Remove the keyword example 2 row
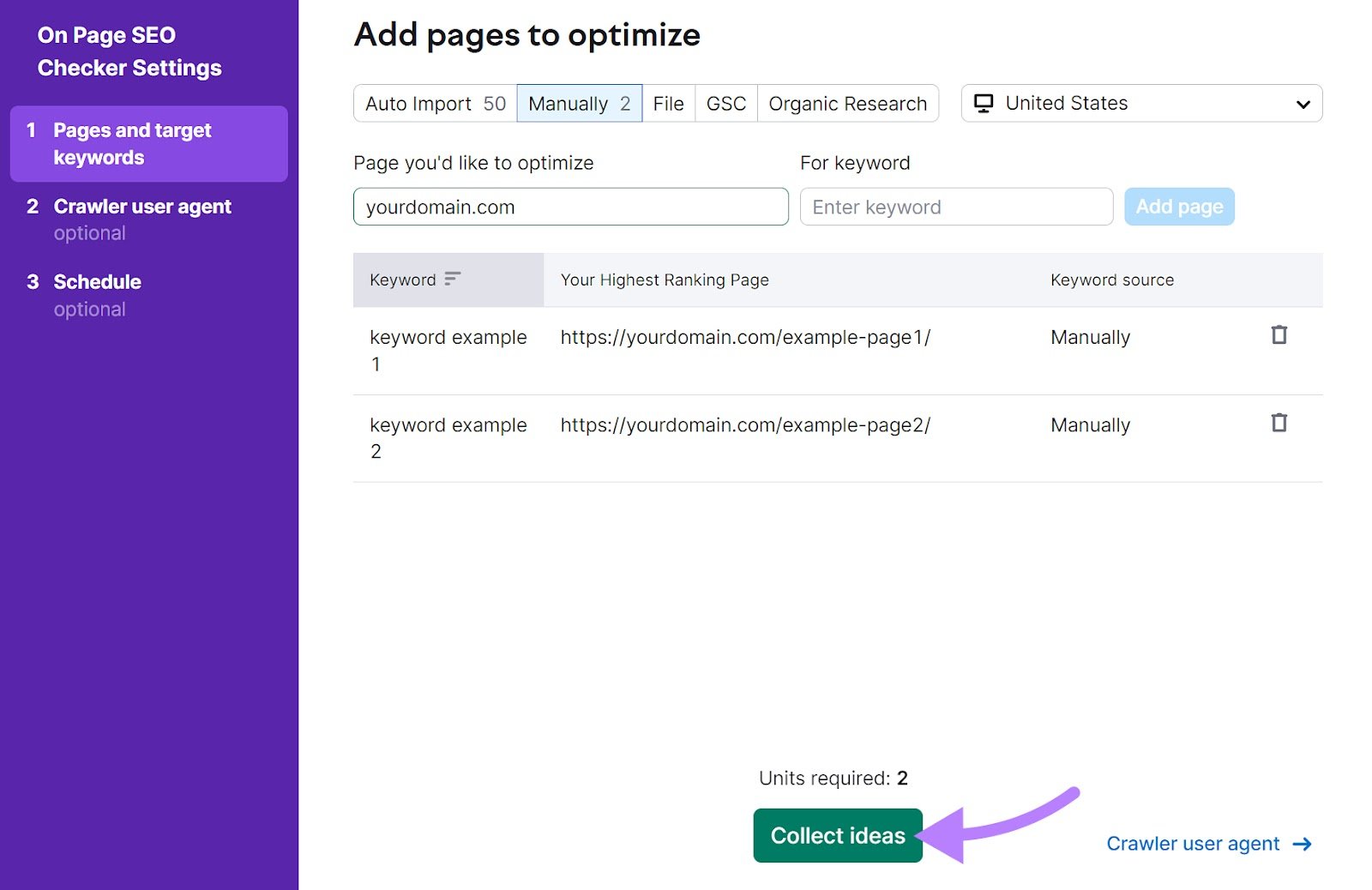Image resolution: width=1372 pixels, height=890 pixels. tap(1279, 423)
